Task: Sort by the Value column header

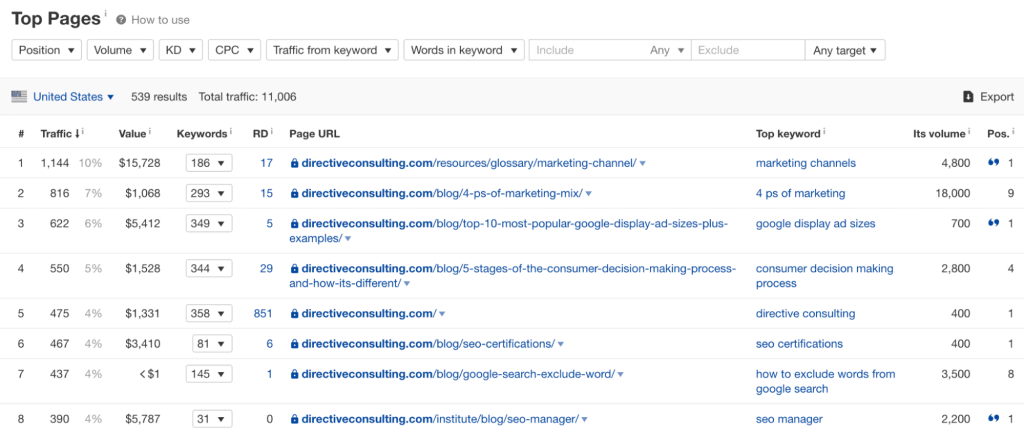Action: pos(133,132)
